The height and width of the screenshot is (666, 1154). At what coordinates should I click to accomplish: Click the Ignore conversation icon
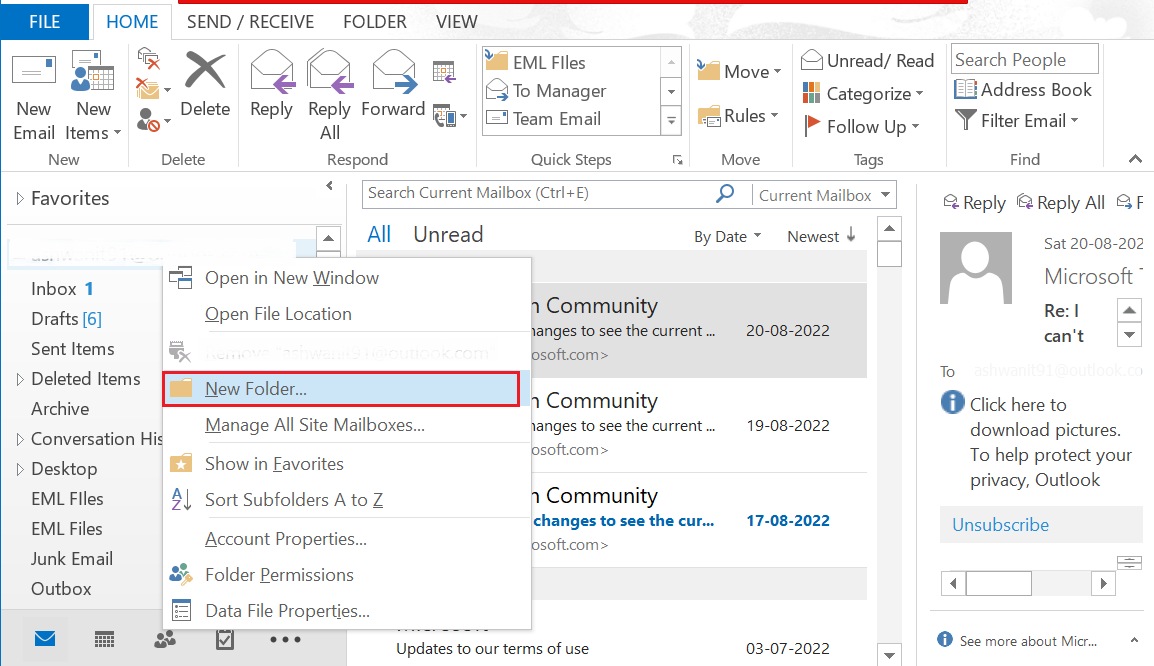(x=149, y=58)
